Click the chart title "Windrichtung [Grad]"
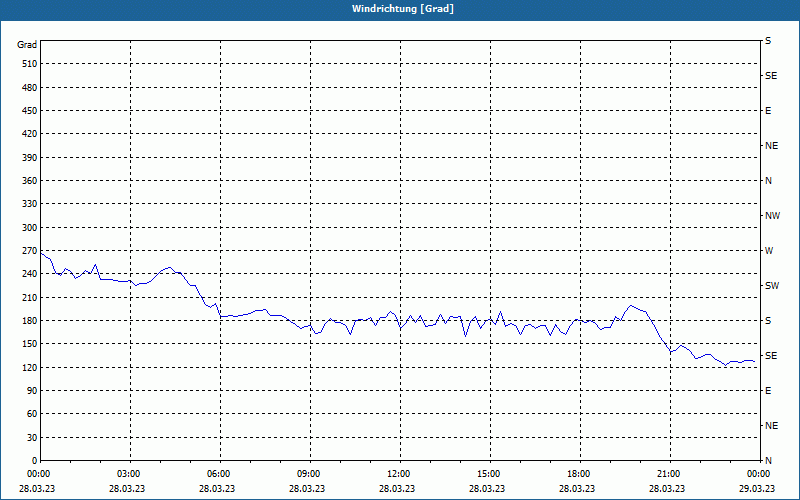 click(x=403, y=9)
